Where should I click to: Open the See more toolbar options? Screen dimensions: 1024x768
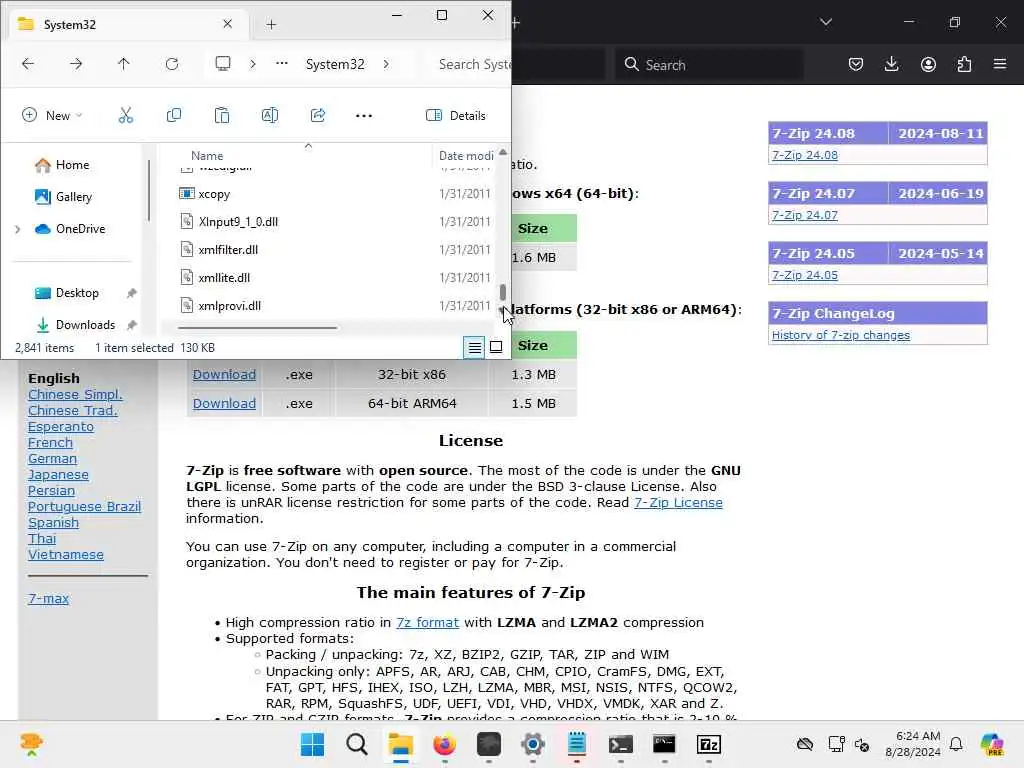[x=364, y=116]
